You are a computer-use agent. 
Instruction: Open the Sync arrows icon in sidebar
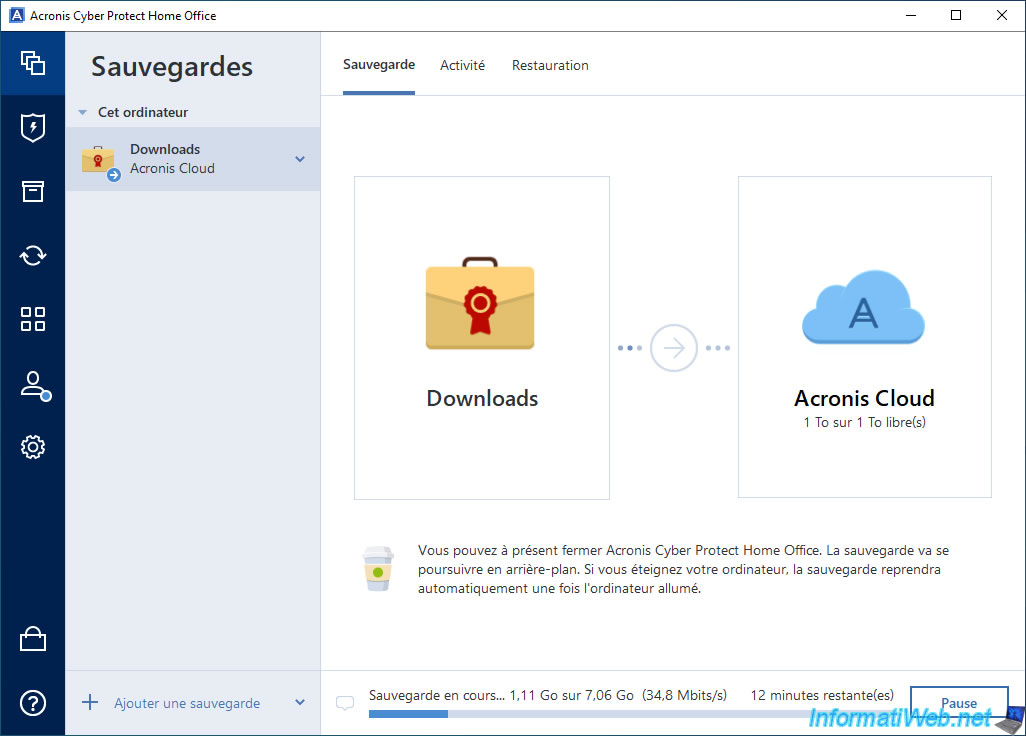33,255
